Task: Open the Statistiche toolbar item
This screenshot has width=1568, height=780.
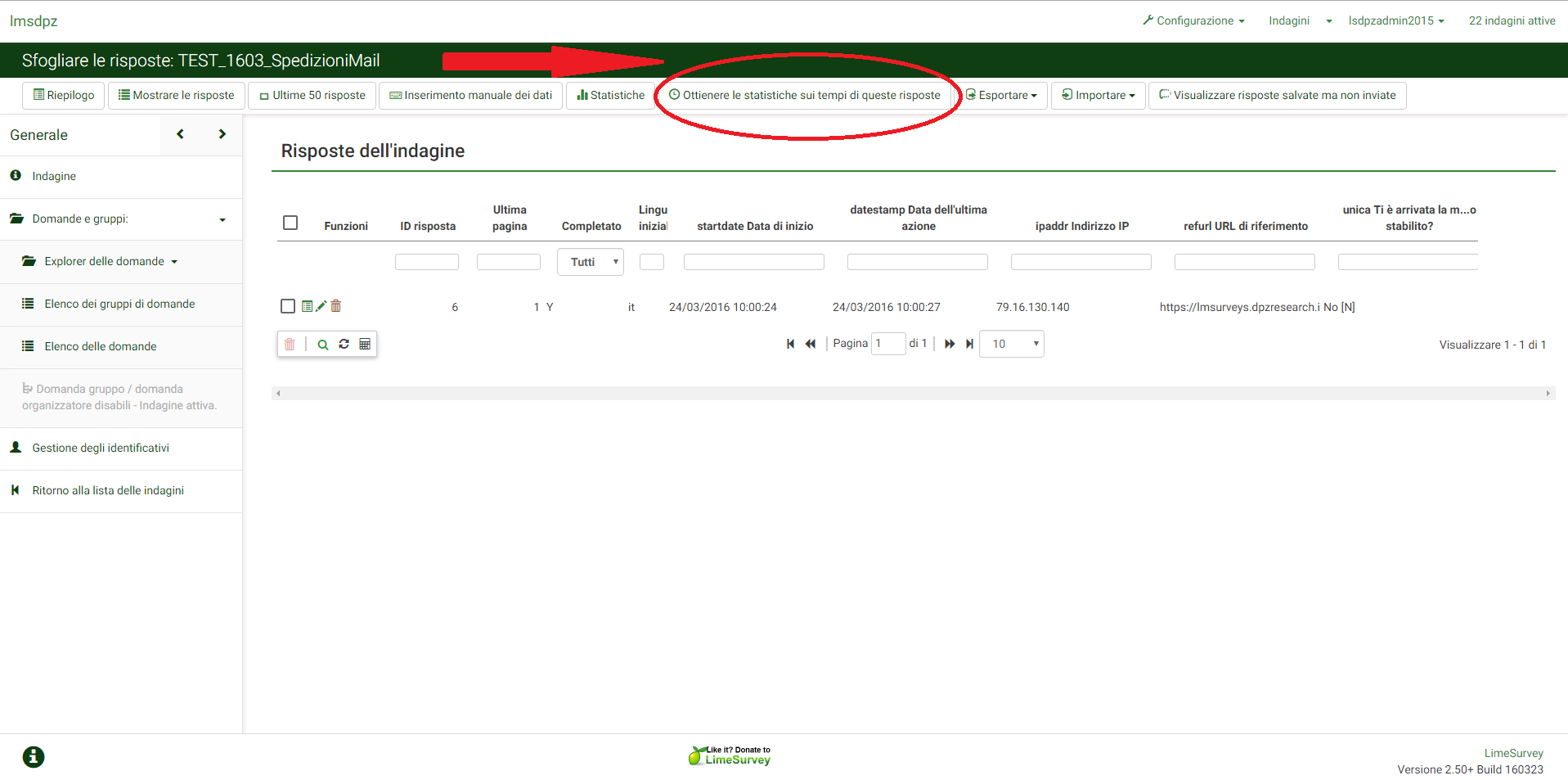Action: pyautogui.click(x=611, y=96)
